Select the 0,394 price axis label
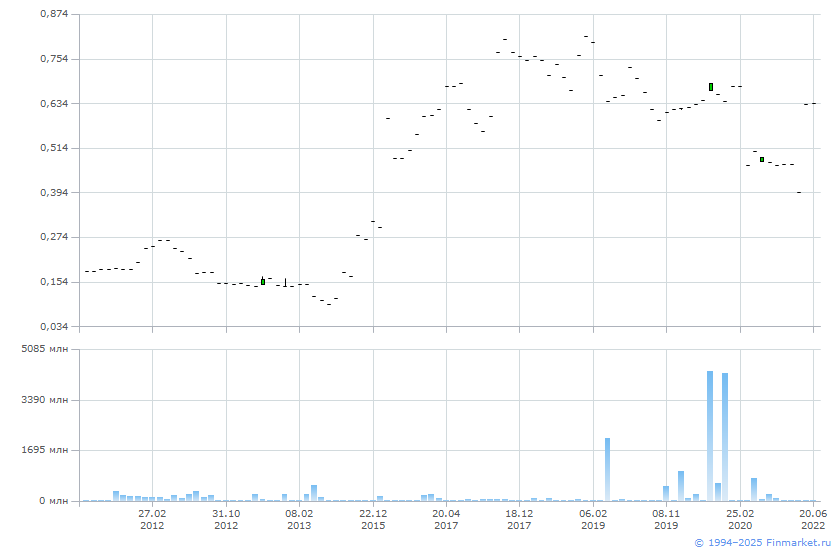840x550 pixels. coord(54,192)
